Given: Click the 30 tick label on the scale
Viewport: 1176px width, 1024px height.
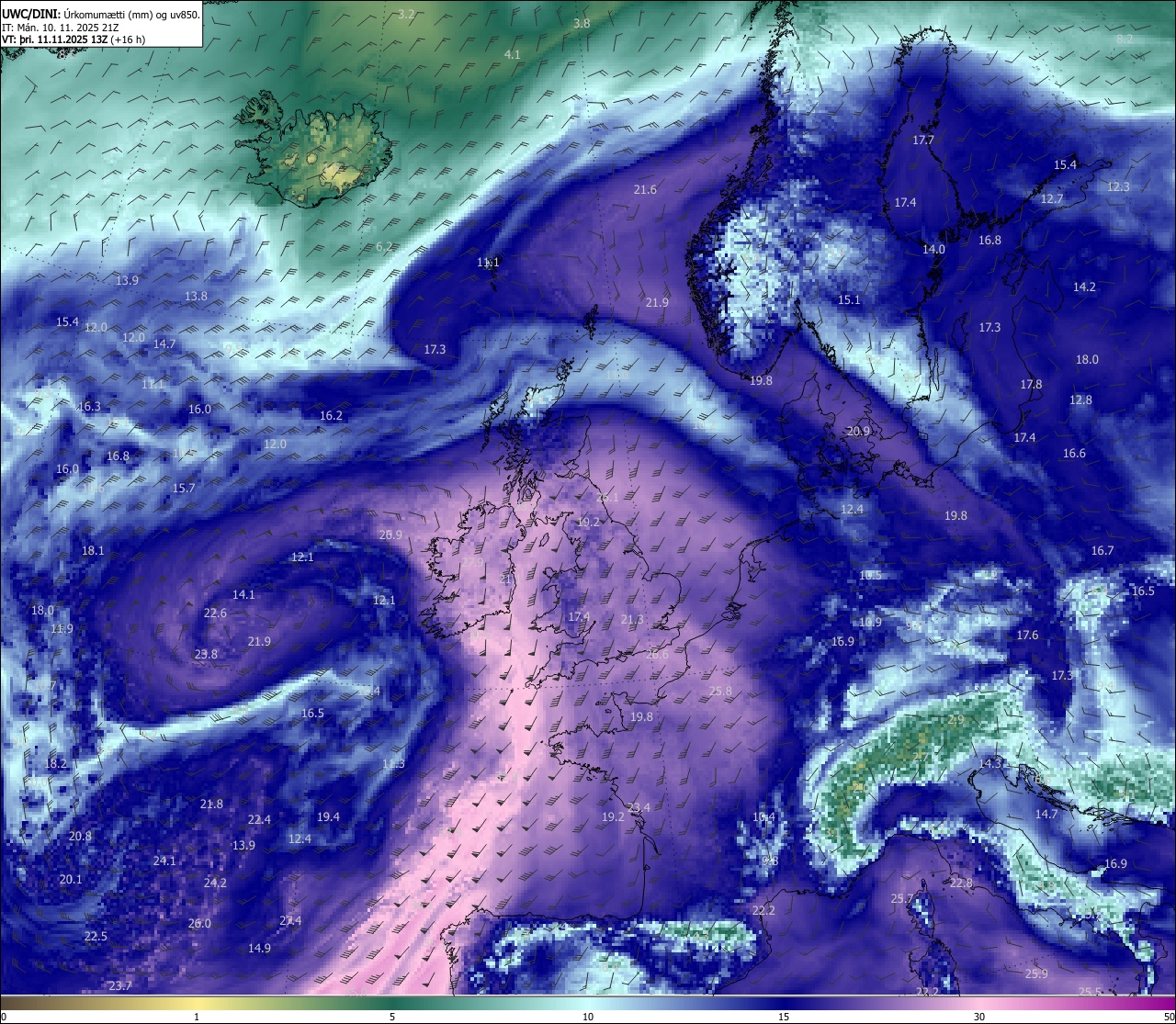Looking at the screenshot, I should (x=979, y=1017).
